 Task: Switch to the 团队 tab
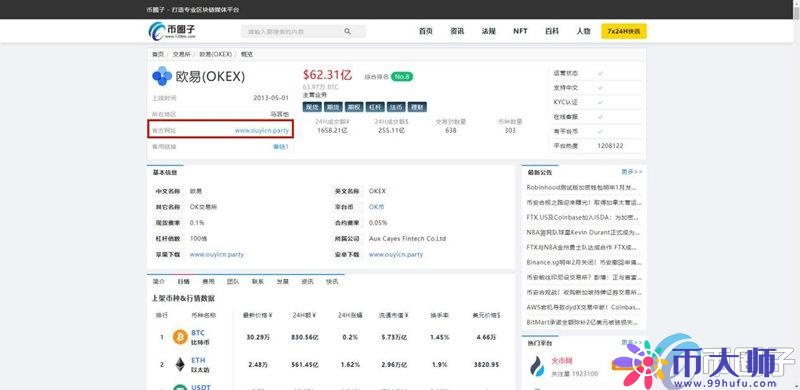[x=233, y=281]
